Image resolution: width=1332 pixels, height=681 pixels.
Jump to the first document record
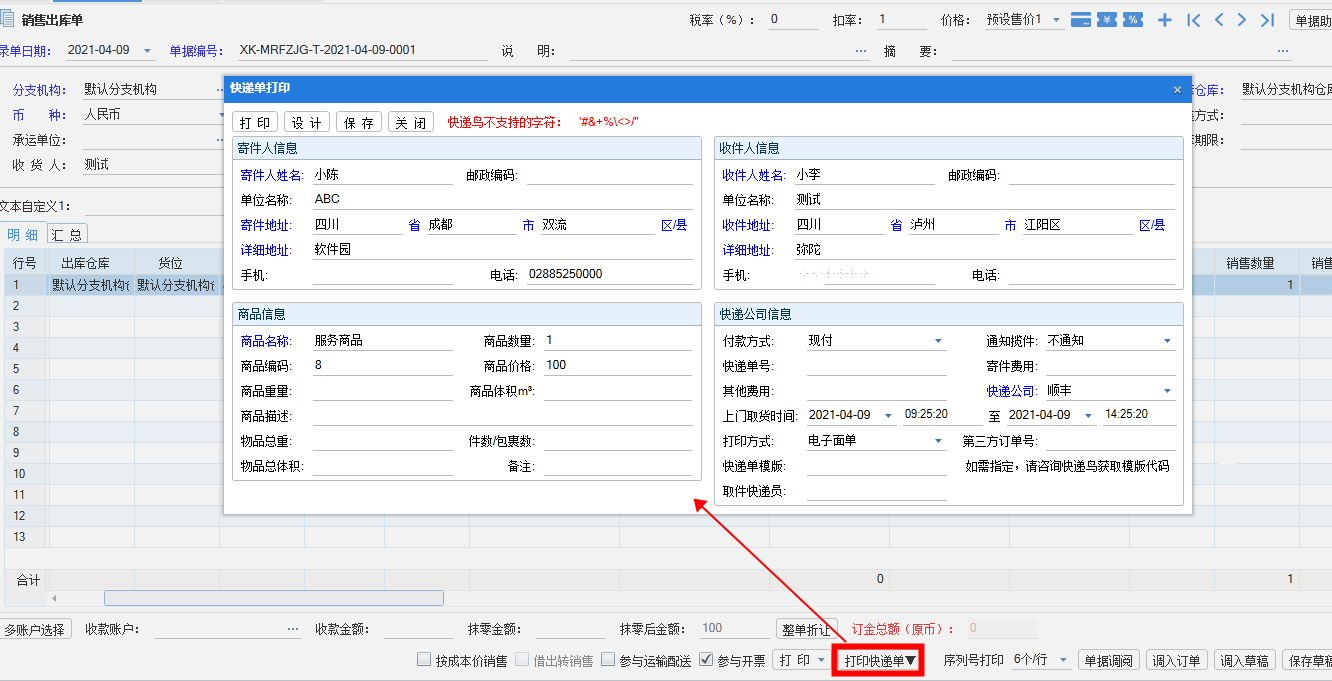point(1193,20)
